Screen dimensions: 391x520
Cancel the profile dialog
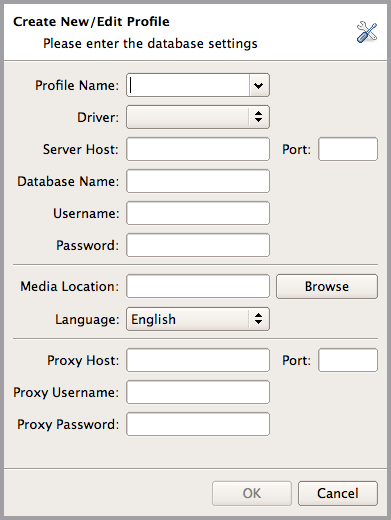click(338, 493)
